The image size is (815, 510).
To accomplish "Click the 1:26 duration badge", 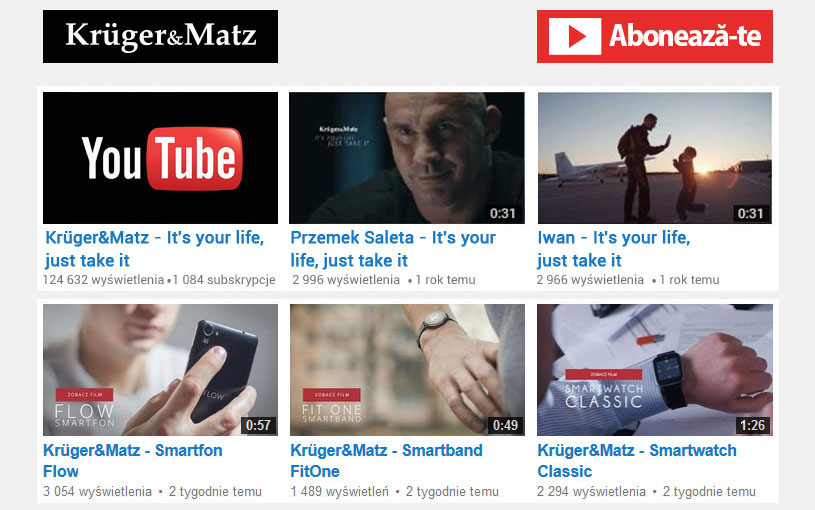I will pyautogui.click(x=752, y=425).
